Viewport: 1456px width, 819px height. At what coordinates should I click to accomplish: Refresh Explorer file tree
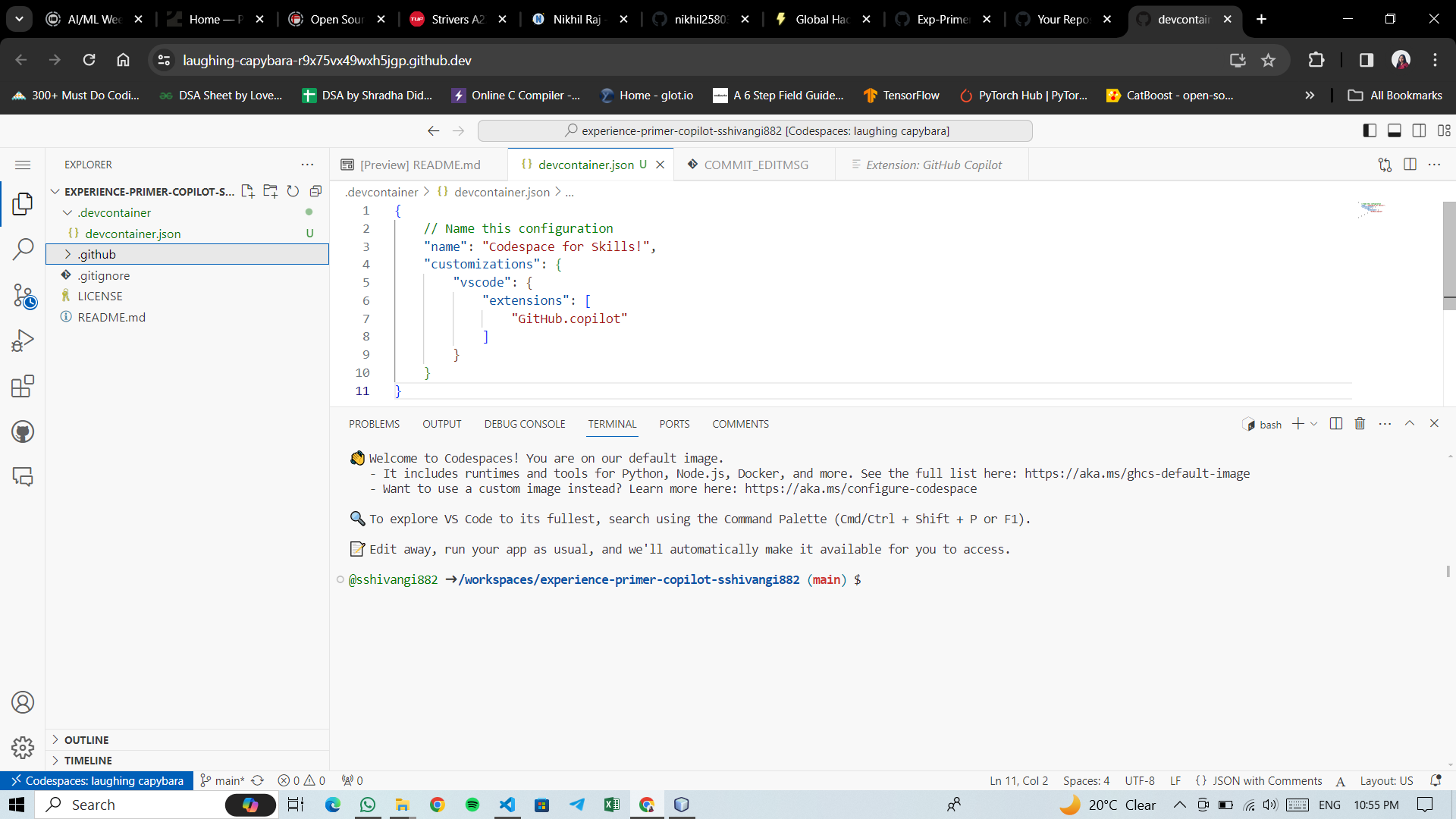(x=293, y=191)
